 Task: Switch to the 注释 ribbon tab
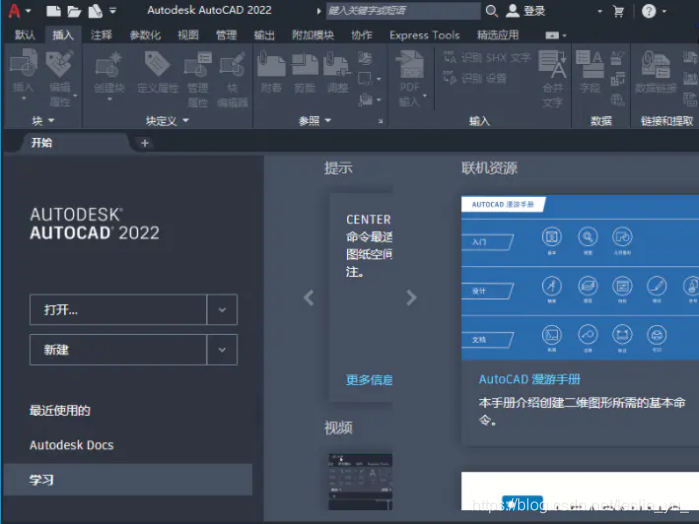[101, 35]
